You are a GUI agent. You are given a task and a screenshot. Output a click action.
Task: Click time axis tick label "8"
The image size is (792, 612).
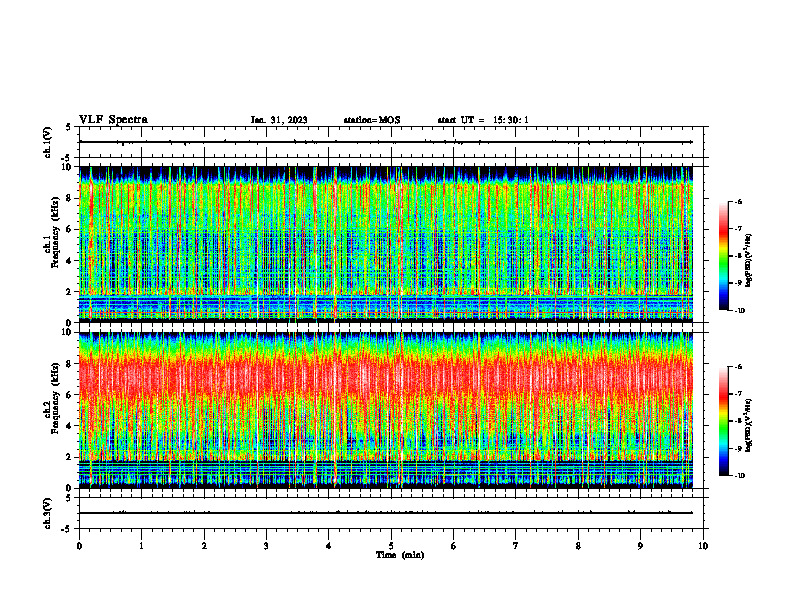click(x=578, y=546)
